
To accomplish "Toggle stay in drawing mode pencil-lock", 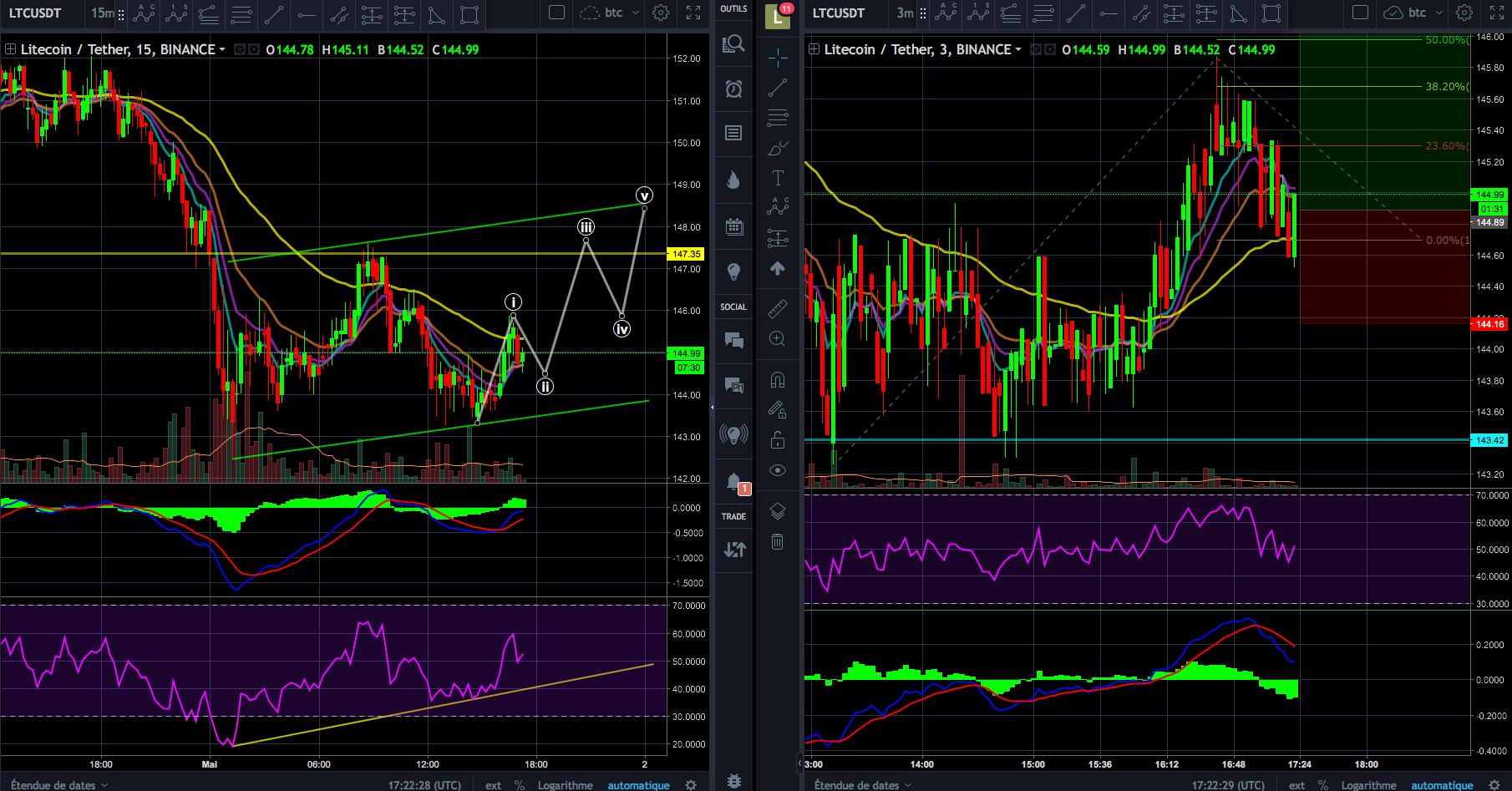I will click(x=778, y=409).
